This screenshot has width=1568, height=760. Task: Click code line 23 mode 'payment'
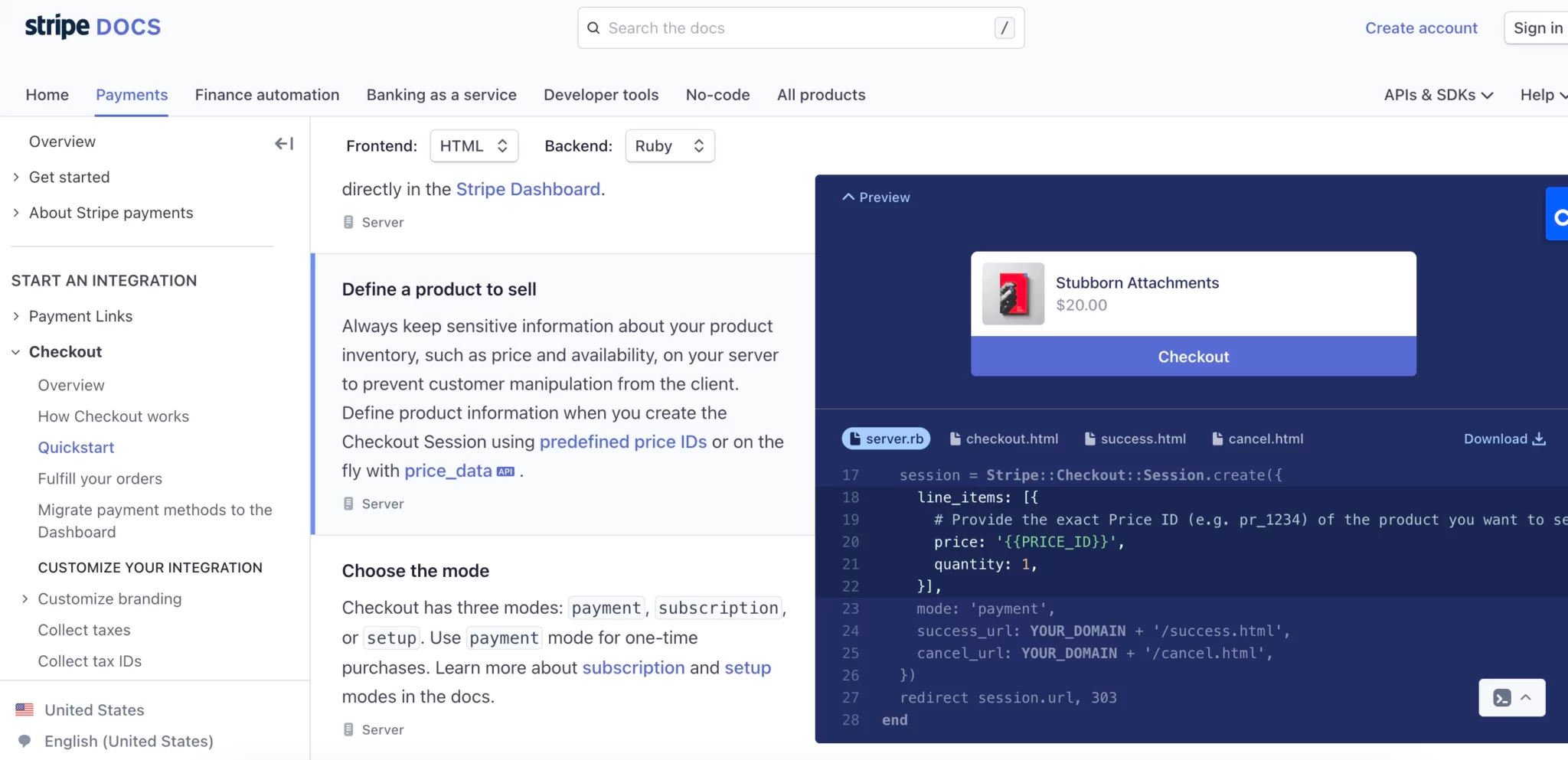(x=985, y=608)
